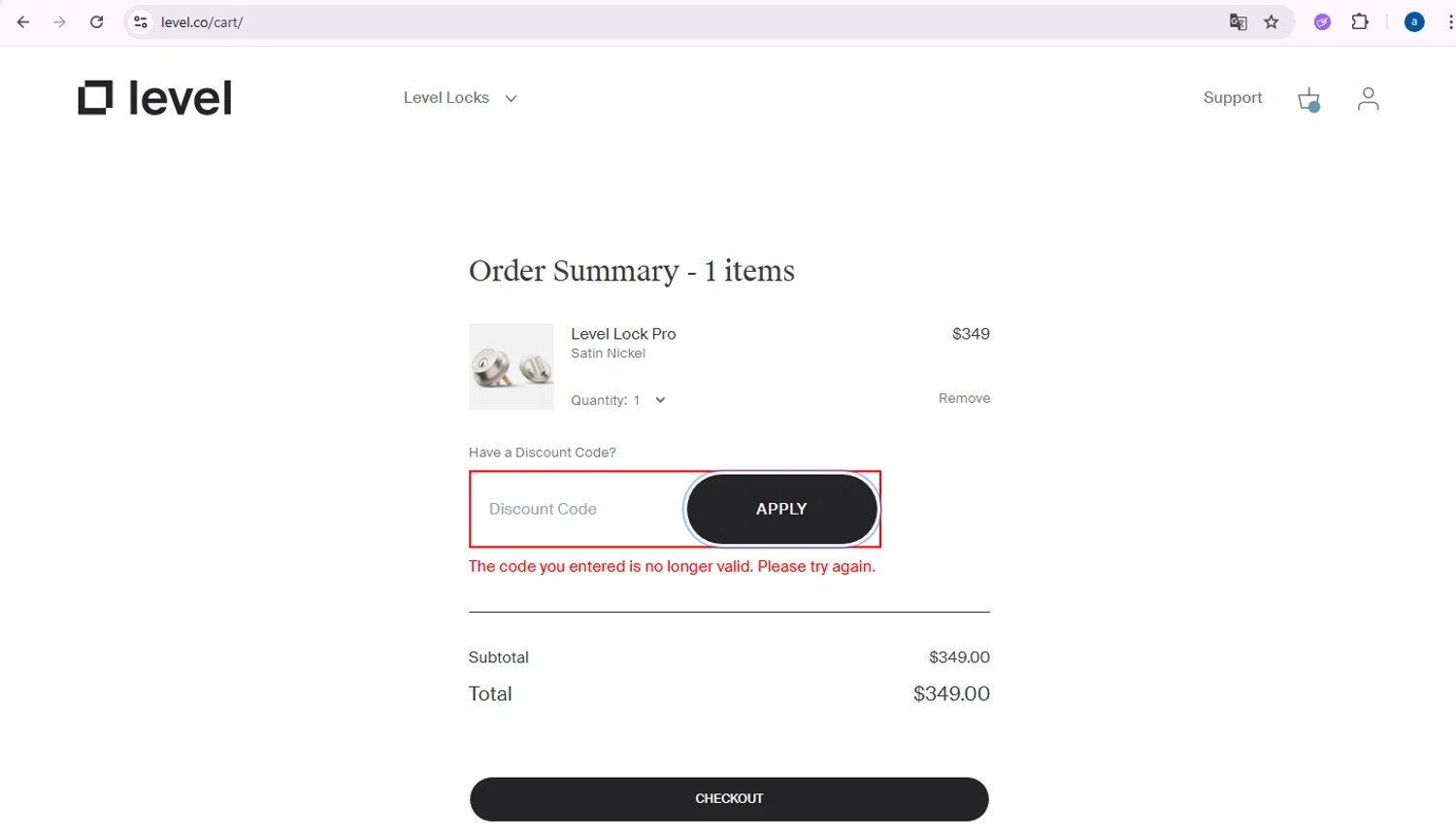
Task: Open the translate page icon
Action: [1238, 22]
